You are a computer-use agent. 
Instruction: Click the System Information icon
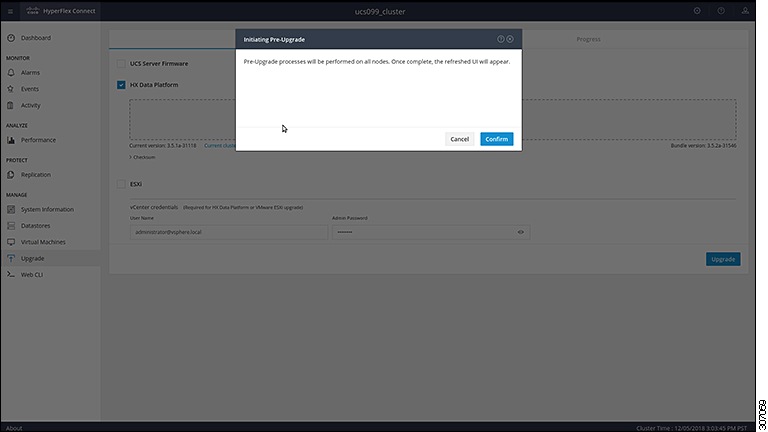pyautogui.click(x=11, y=210)
